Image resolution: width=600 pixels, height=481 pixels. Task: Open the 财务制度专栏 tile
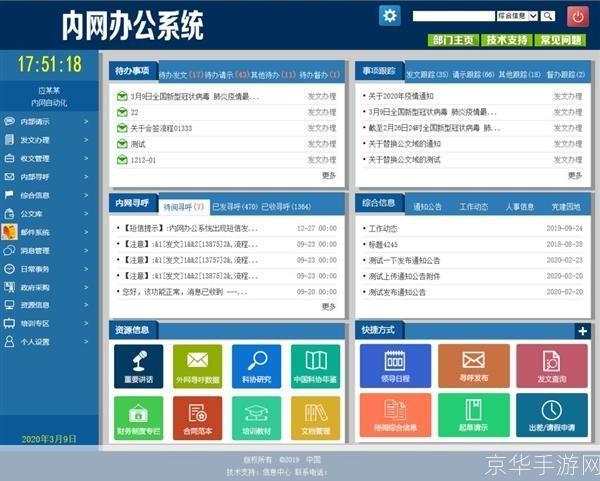(138, 418)
